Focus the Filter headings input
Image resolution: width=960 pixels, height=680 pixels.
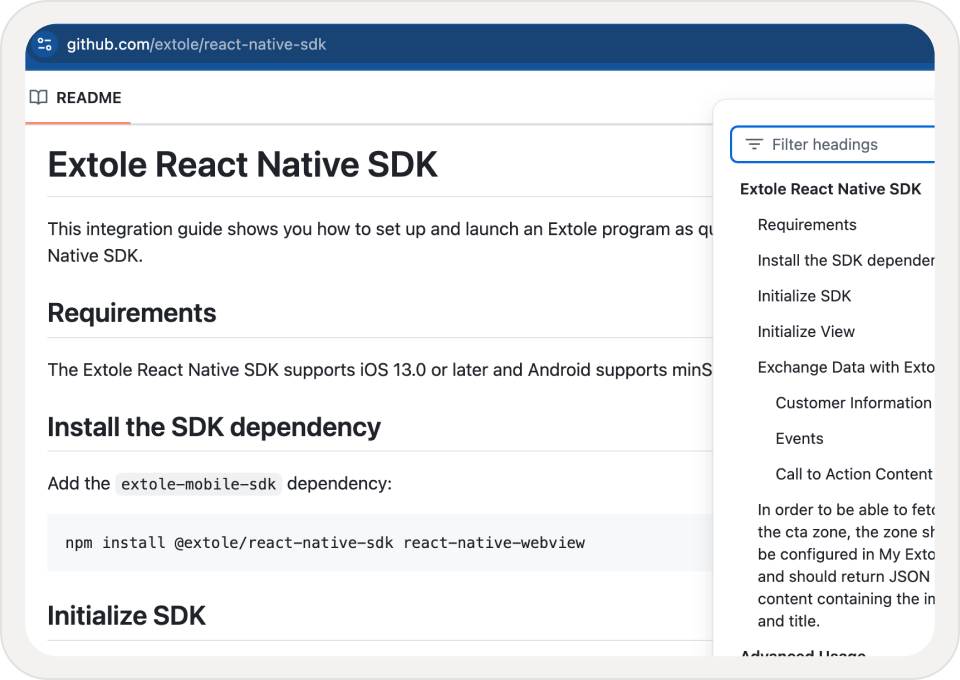[x=833, y=144]
